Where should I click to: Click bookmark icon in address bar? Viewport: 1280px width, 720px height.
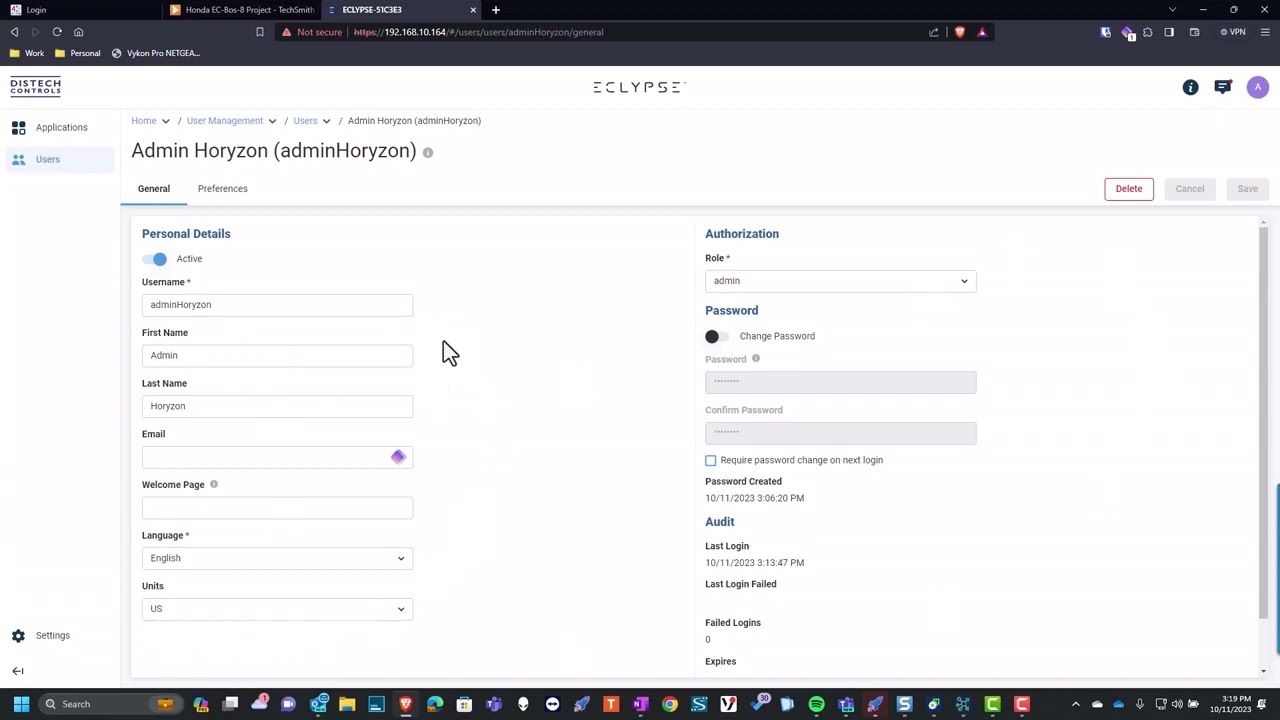(x=259, y=32)
